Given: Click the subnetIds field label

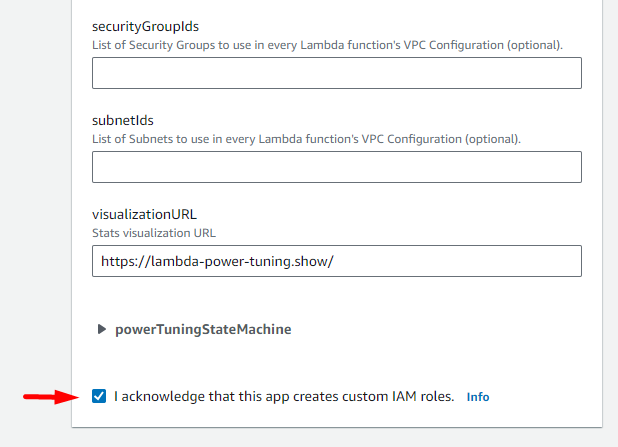Looking at the screenshot, I should click(123, 120).
